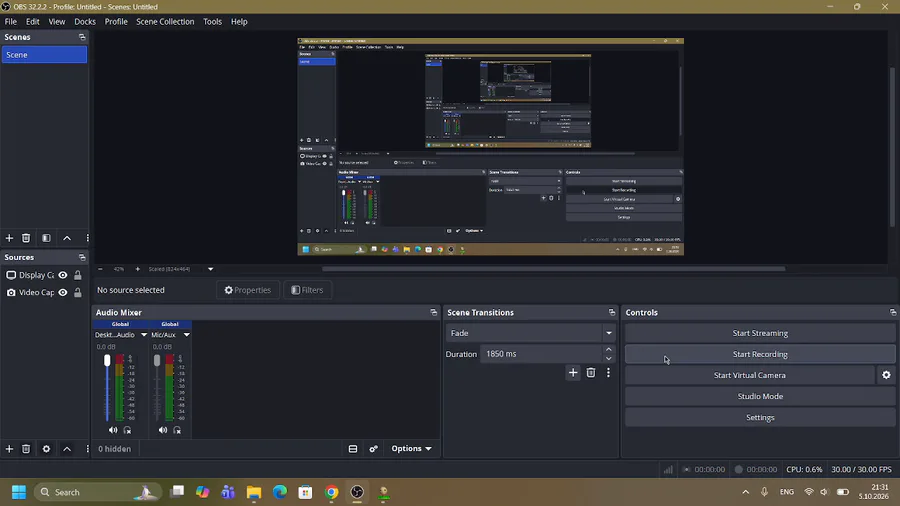Click Start Streaming button

[x=760, y=333]
